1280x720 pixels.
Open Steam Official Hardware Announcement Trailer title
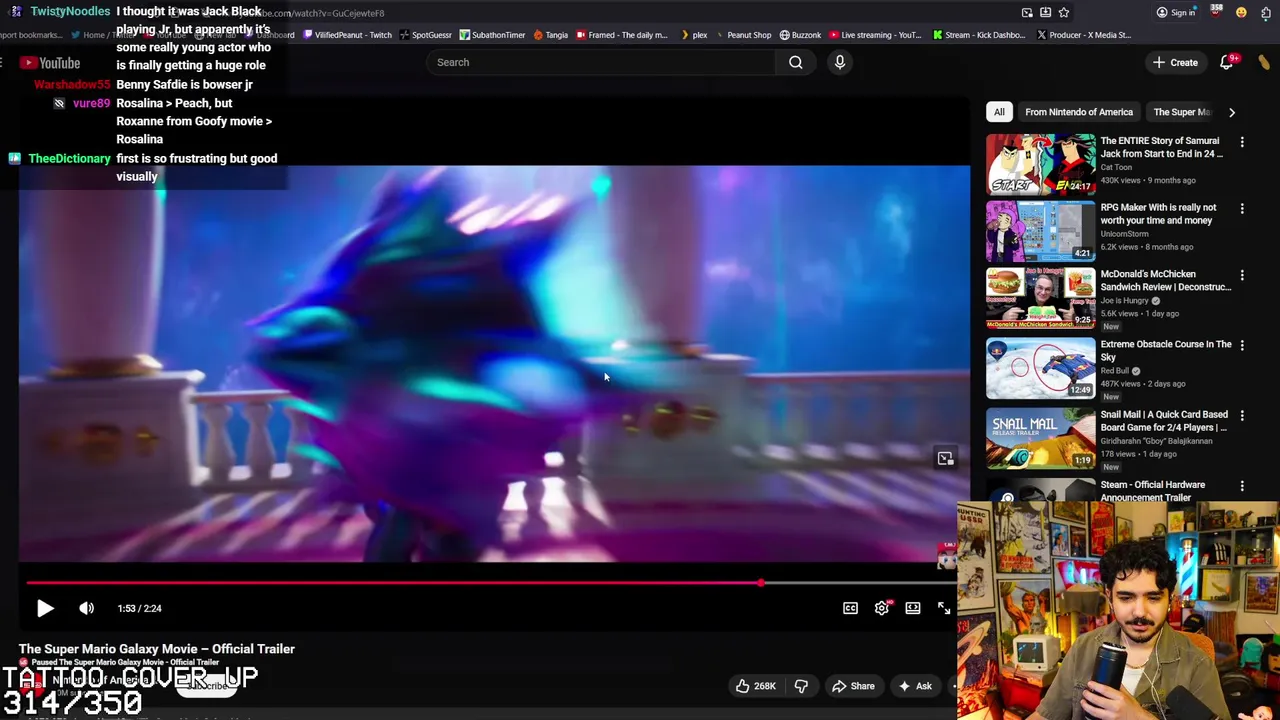coord(1153,491)
